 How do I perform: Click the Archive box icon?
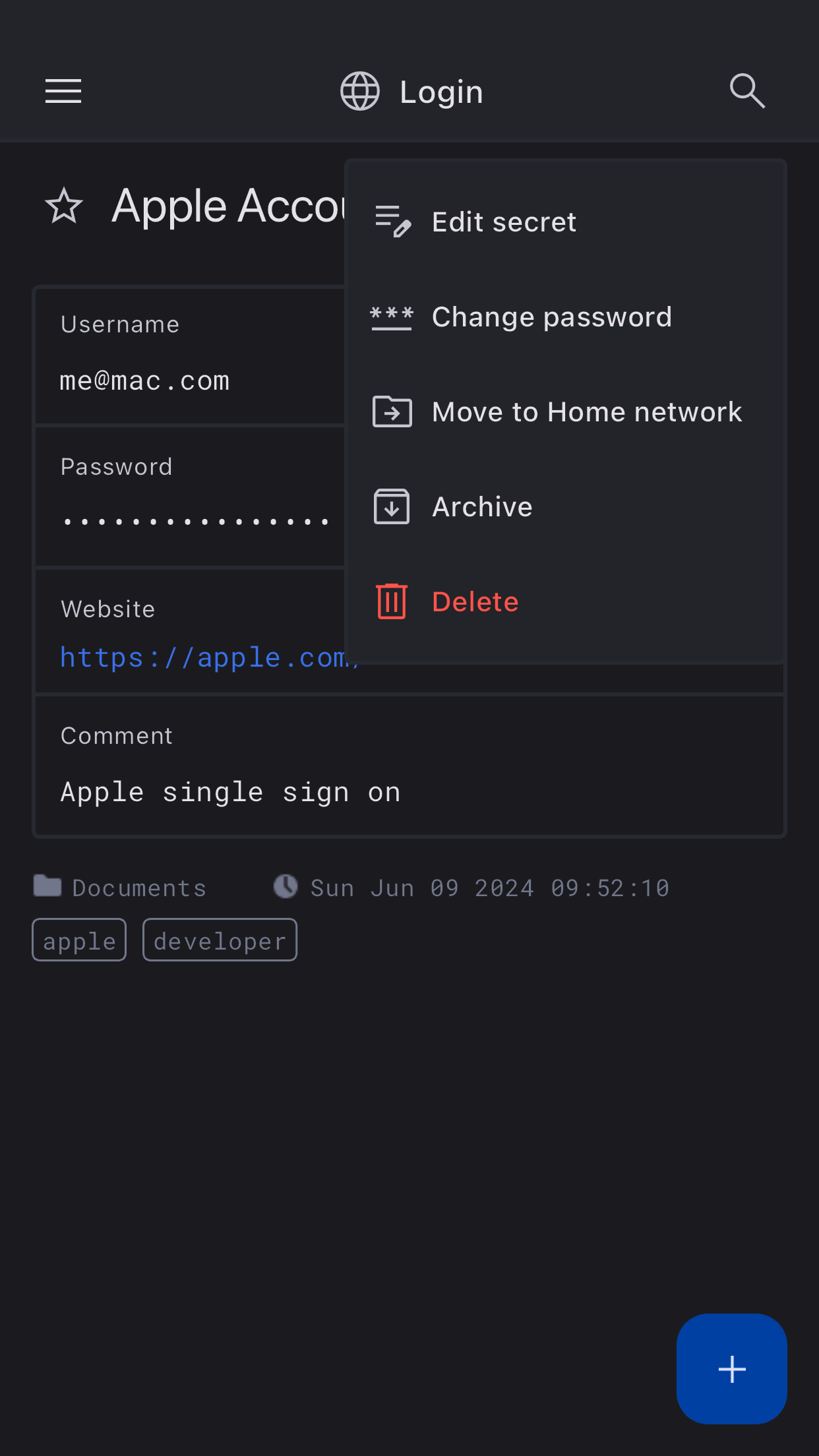pos(392,507)
